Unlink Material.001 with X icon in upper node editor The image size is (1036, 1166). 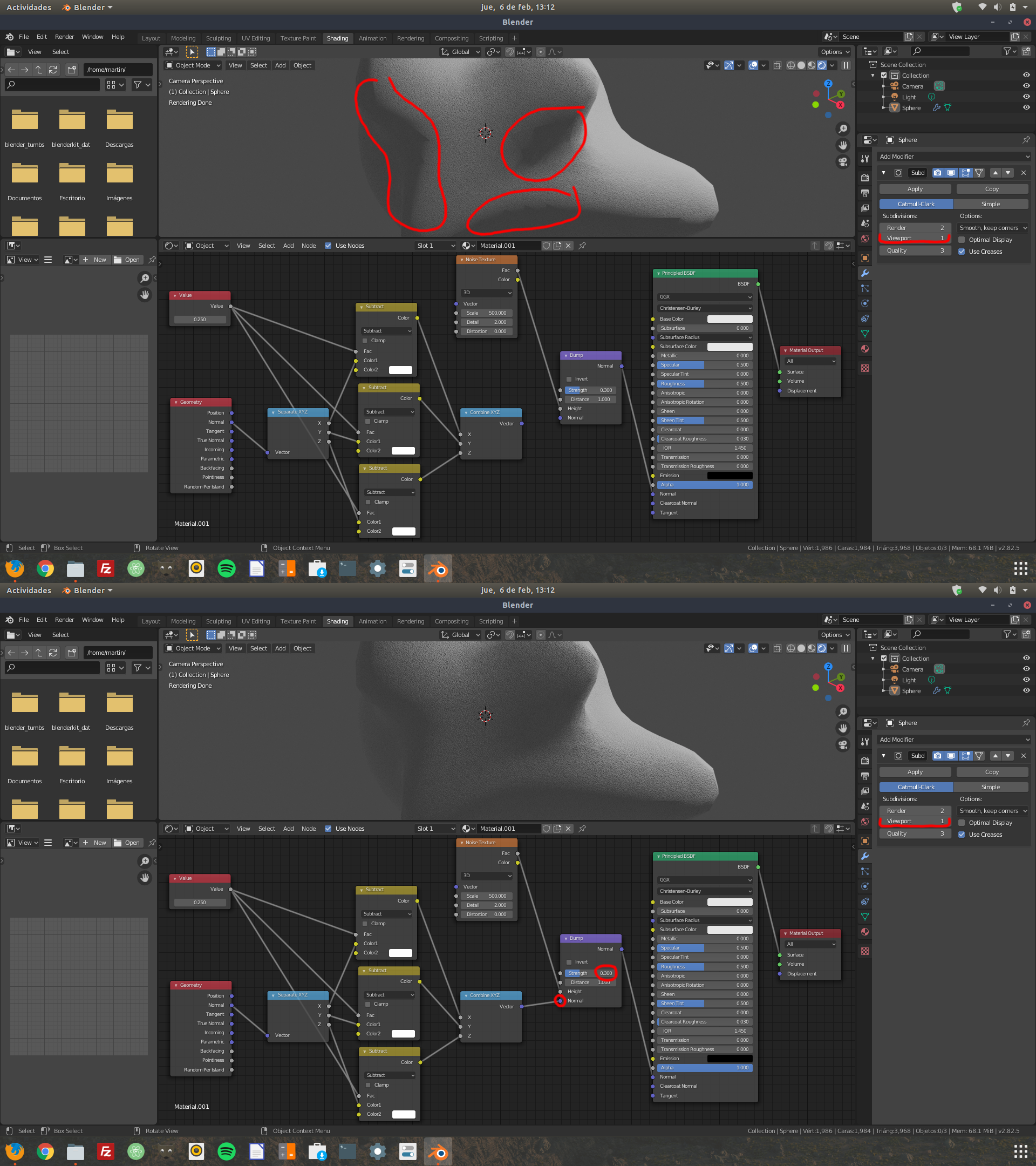569,246
